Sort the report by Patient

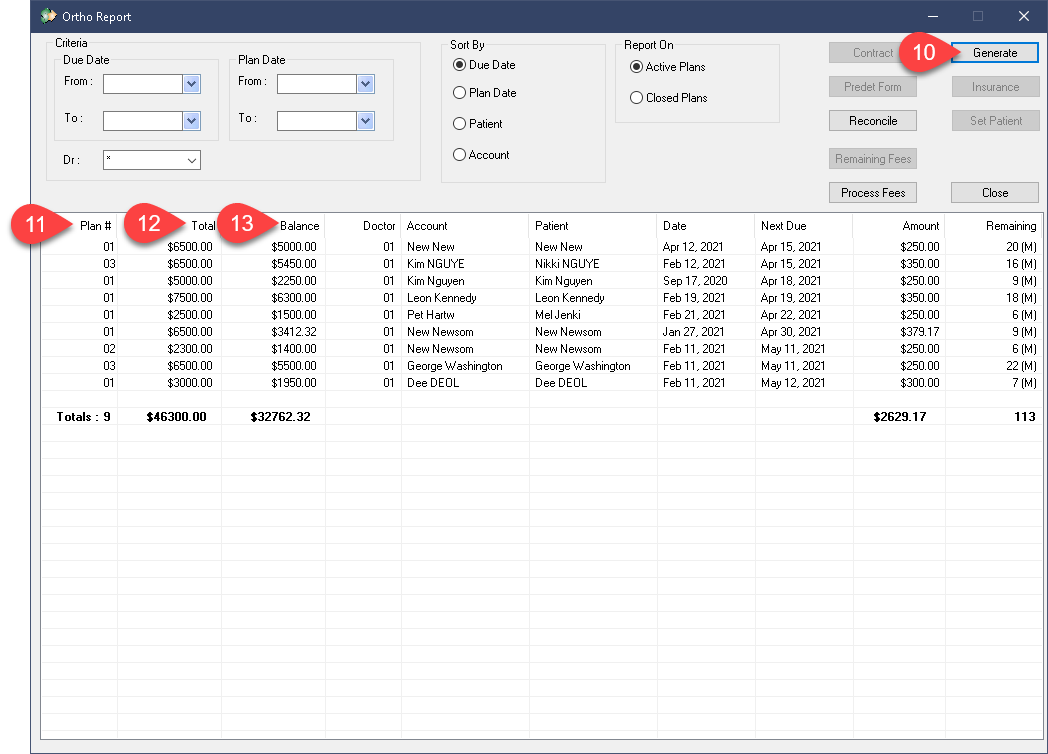coord(477,124)
